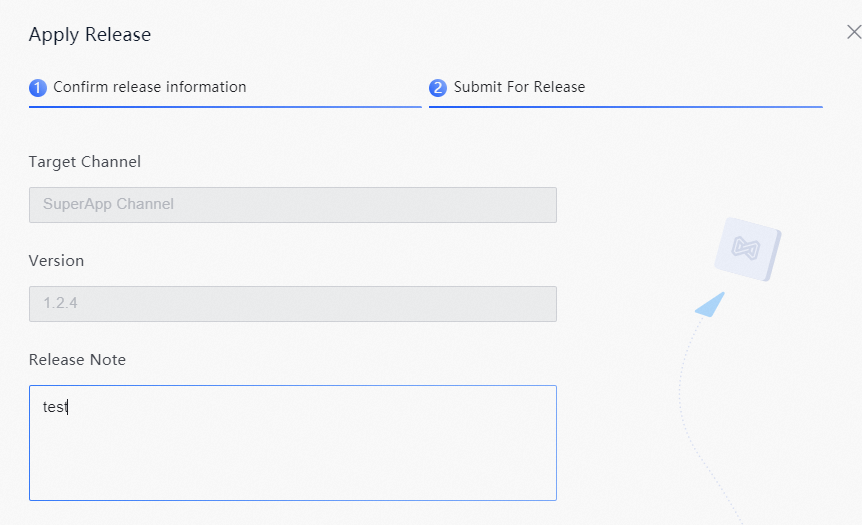
Task: Click the step 1 number badge
Action: pos(37,87)
